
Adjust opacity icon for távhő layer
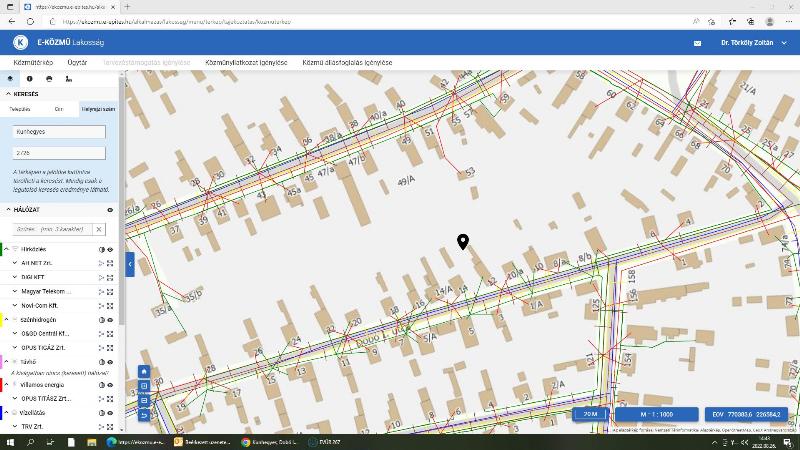coord(102,362)
